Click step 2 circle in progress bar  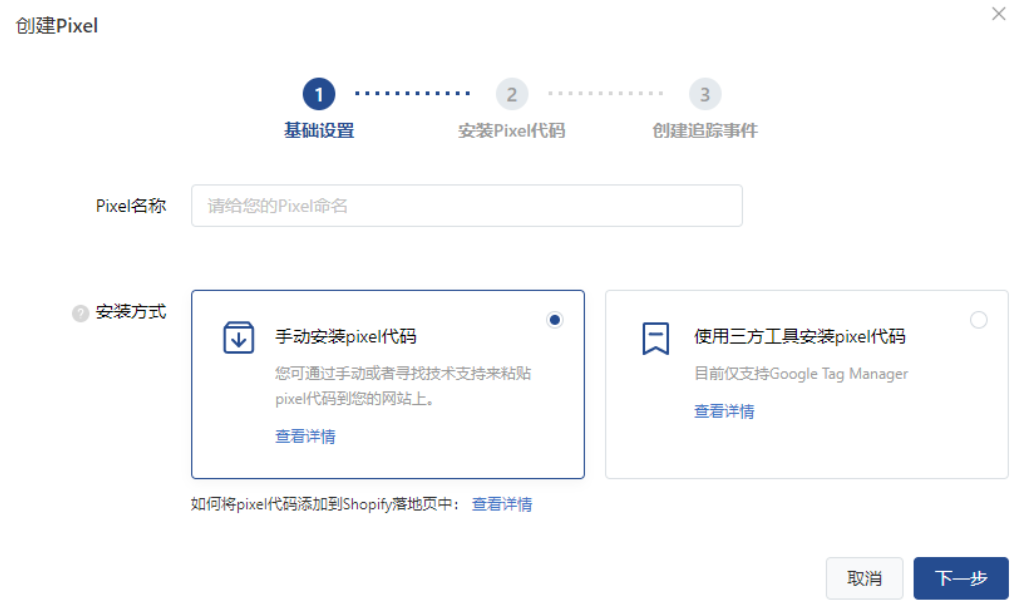pyautogui.click(x=512, y=94)
